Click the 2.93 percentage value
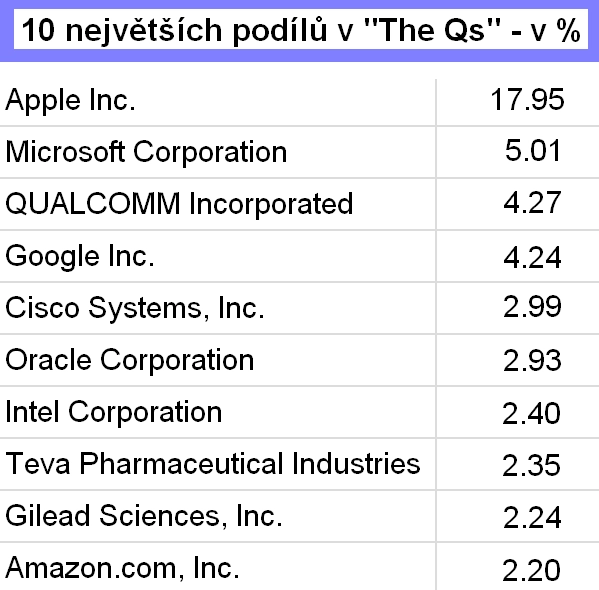Viewport: 599px width, 590px height. coord(533,360)
